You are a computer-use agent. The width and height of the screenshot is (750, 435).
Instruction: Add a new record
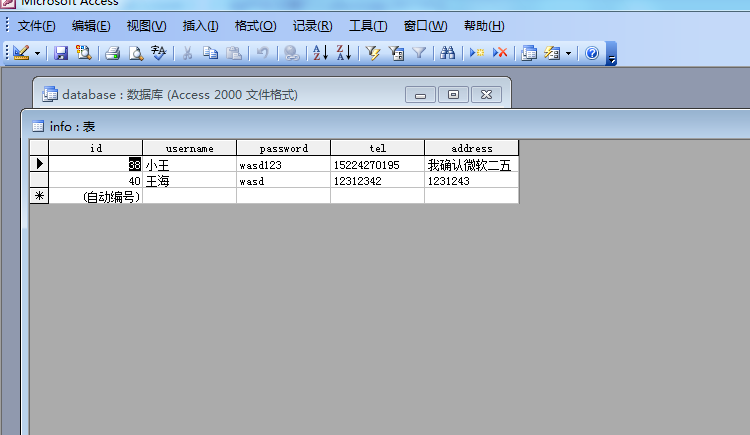(476, 53)
